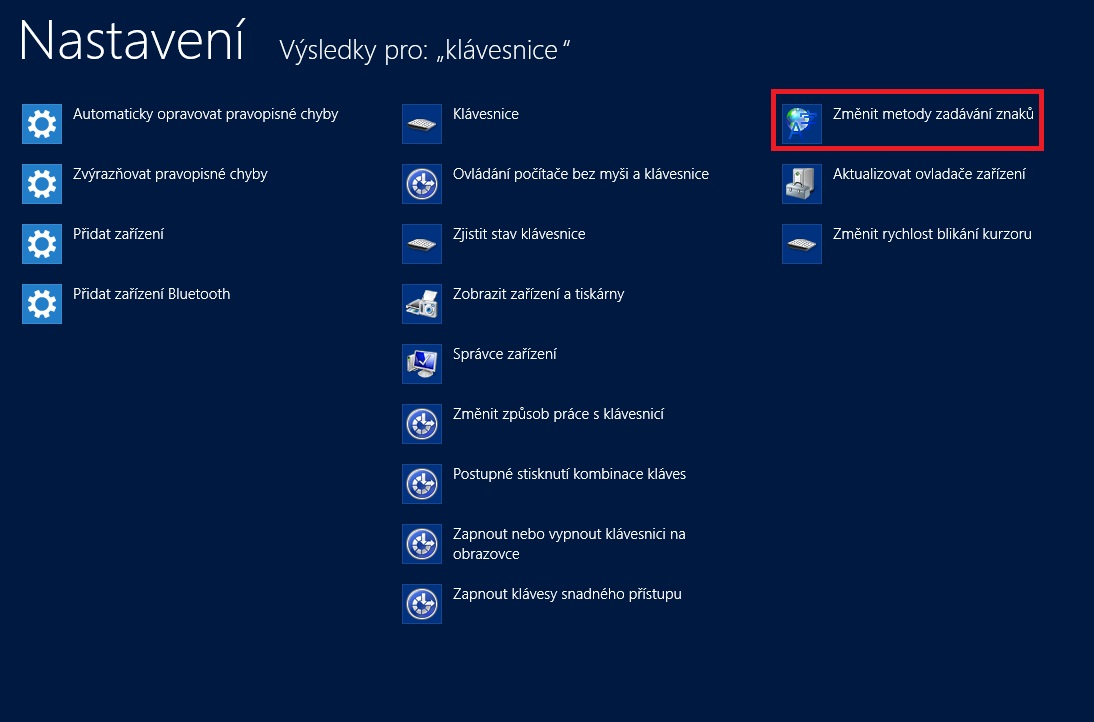Open Změnit způsob práce s klávesnicí

click(558, 414)
